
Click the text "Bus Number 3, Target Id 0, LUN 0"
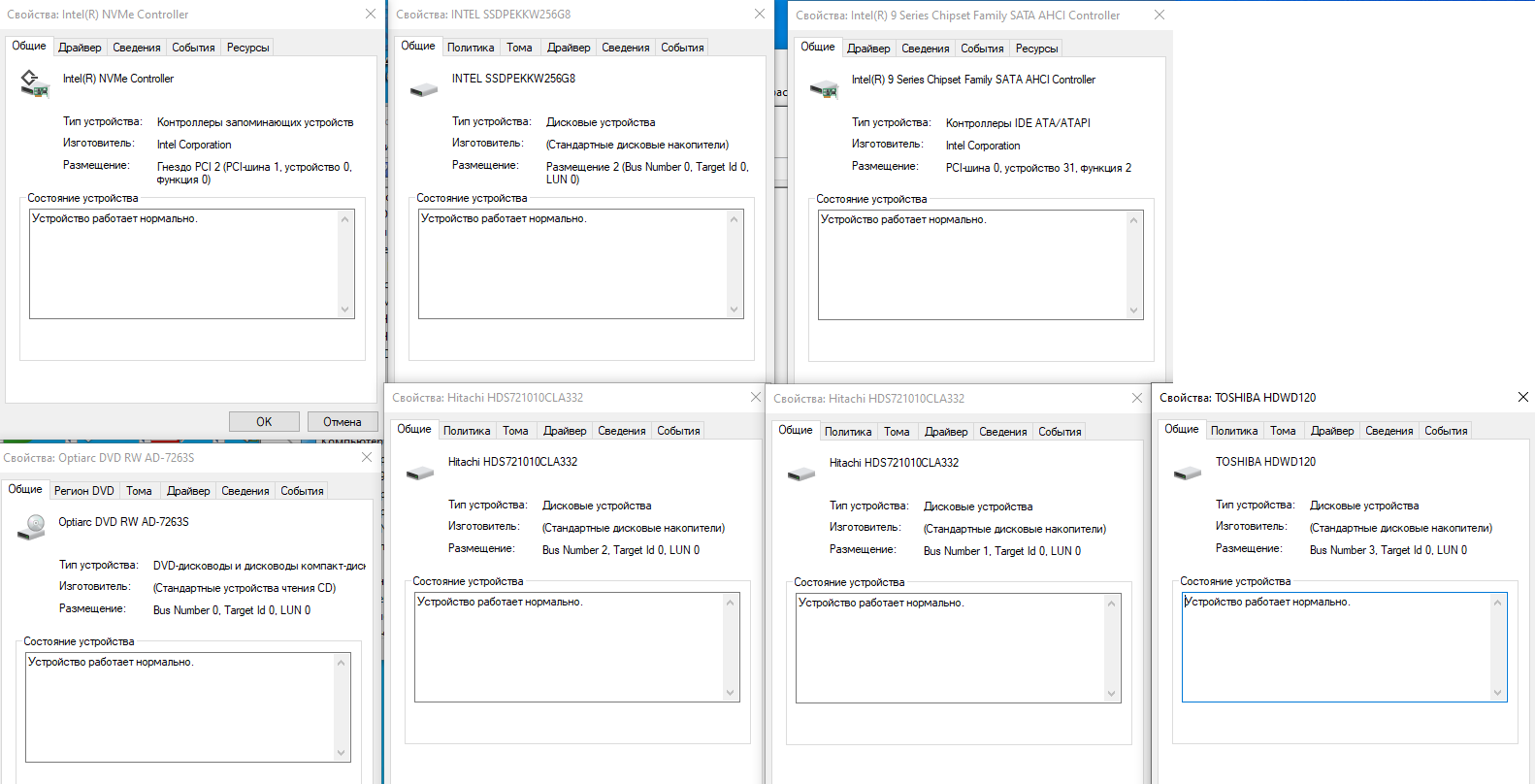point(1388,550)
